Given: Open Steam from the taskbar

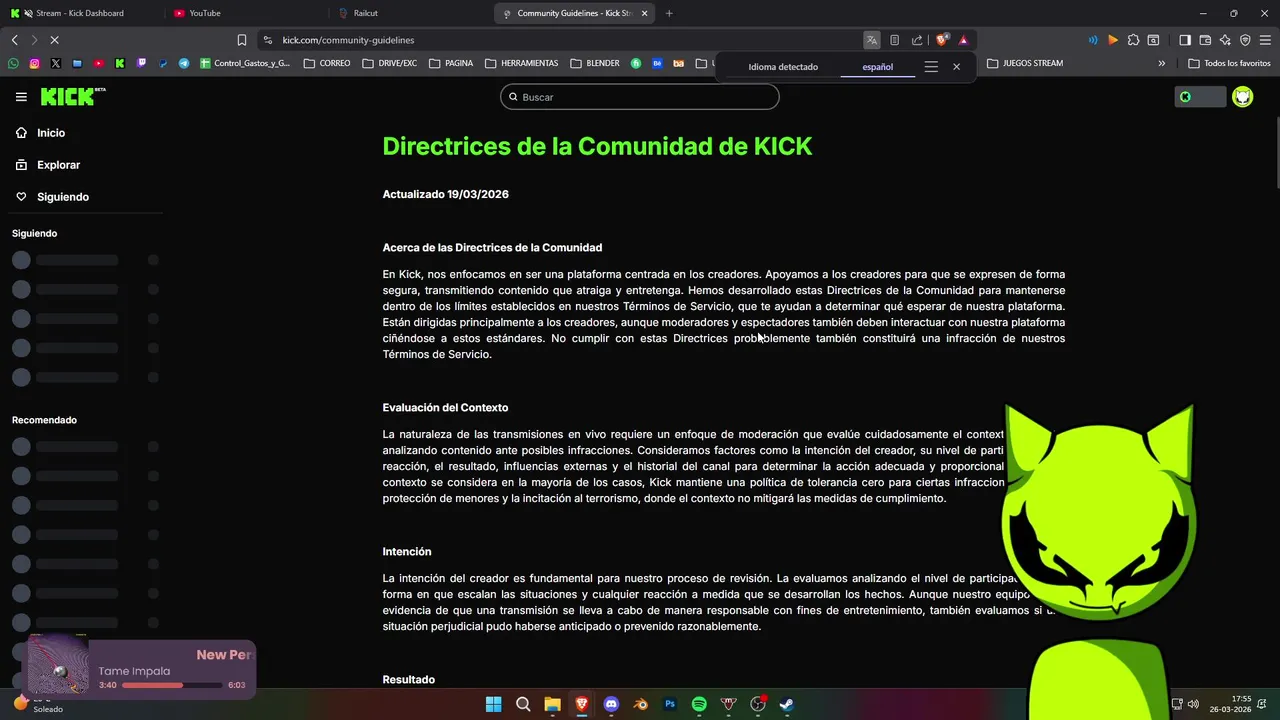Looking at the screenshot, I should 787,704.
